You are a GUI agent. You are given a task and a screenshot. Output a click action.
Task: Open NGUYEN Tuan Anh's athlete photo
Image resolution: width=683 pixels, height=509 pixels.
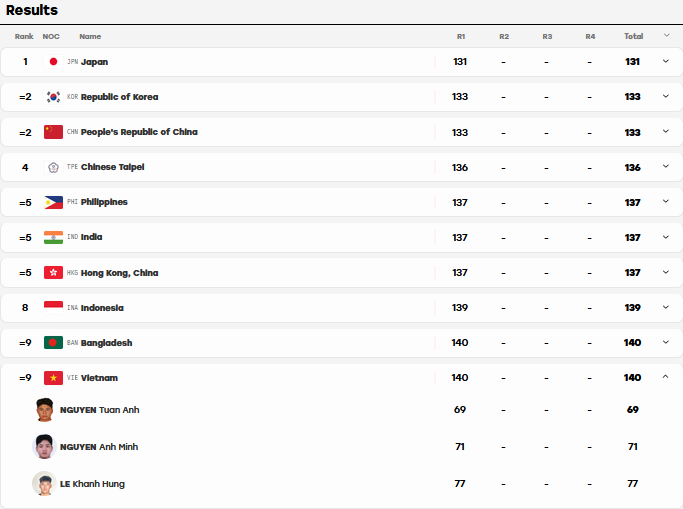(x=44, y=410)
